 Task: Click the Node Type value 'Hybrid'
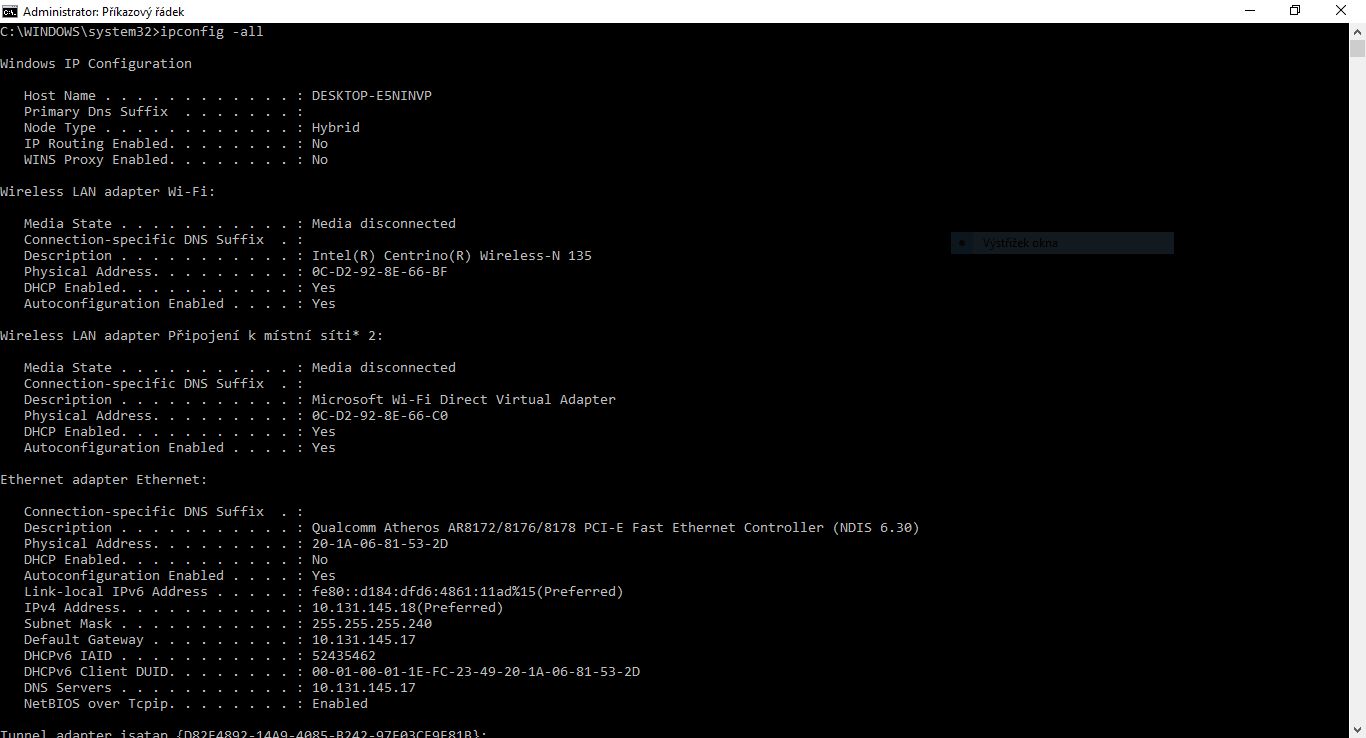336,128
